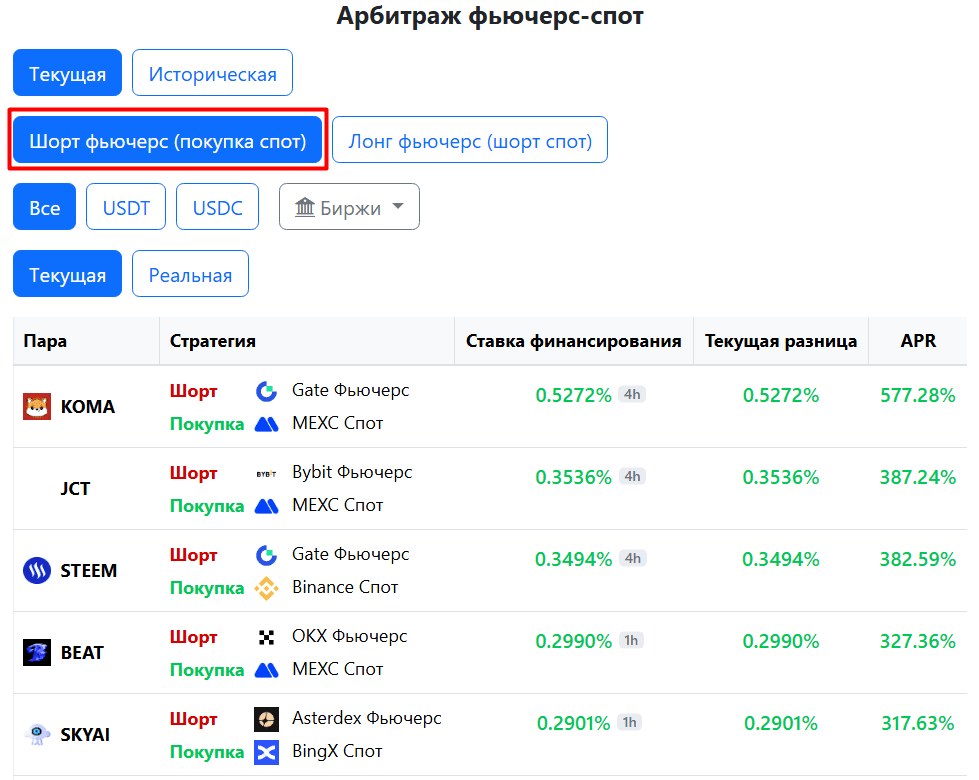This screenshot has width=979, height=780.
Task: Click the BingX icon in the SKYAI row
Action: point(267,752)
